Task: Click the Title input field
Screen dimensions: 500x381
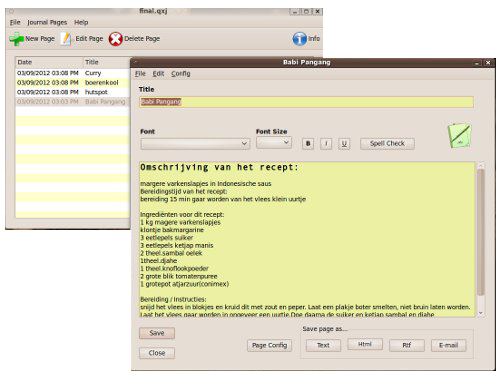Action: [306, 102]
